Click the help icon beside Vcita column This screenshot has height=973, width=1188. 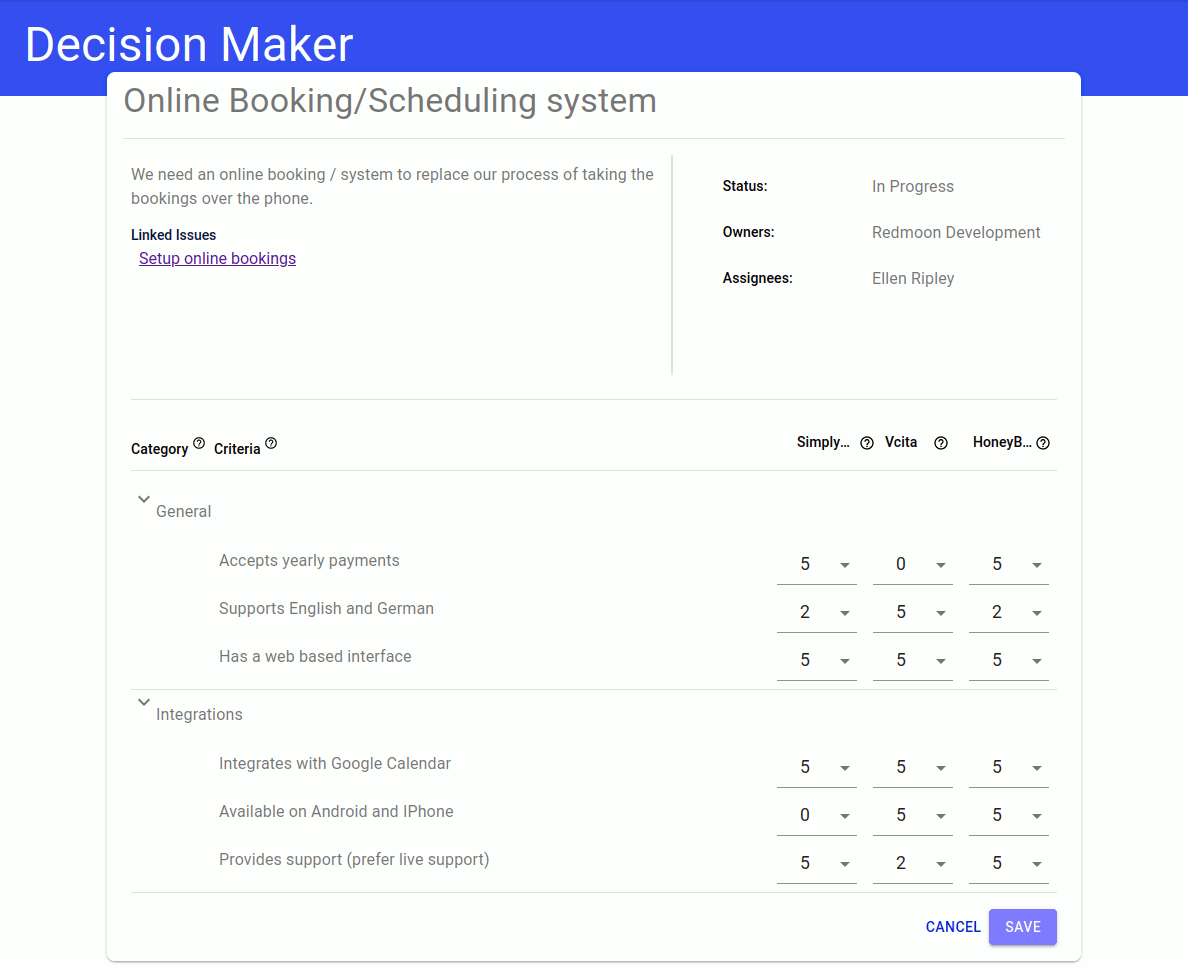(940, 443)
